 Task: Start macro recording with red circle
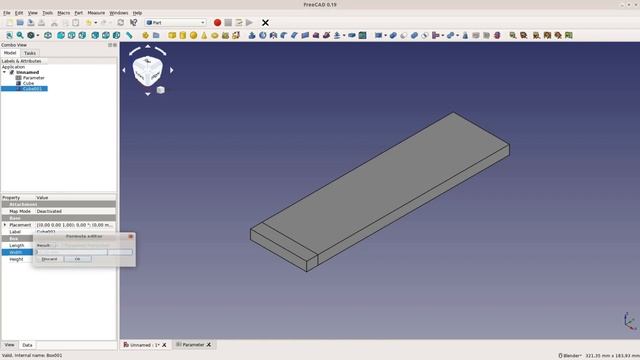[x=218, y=23]
